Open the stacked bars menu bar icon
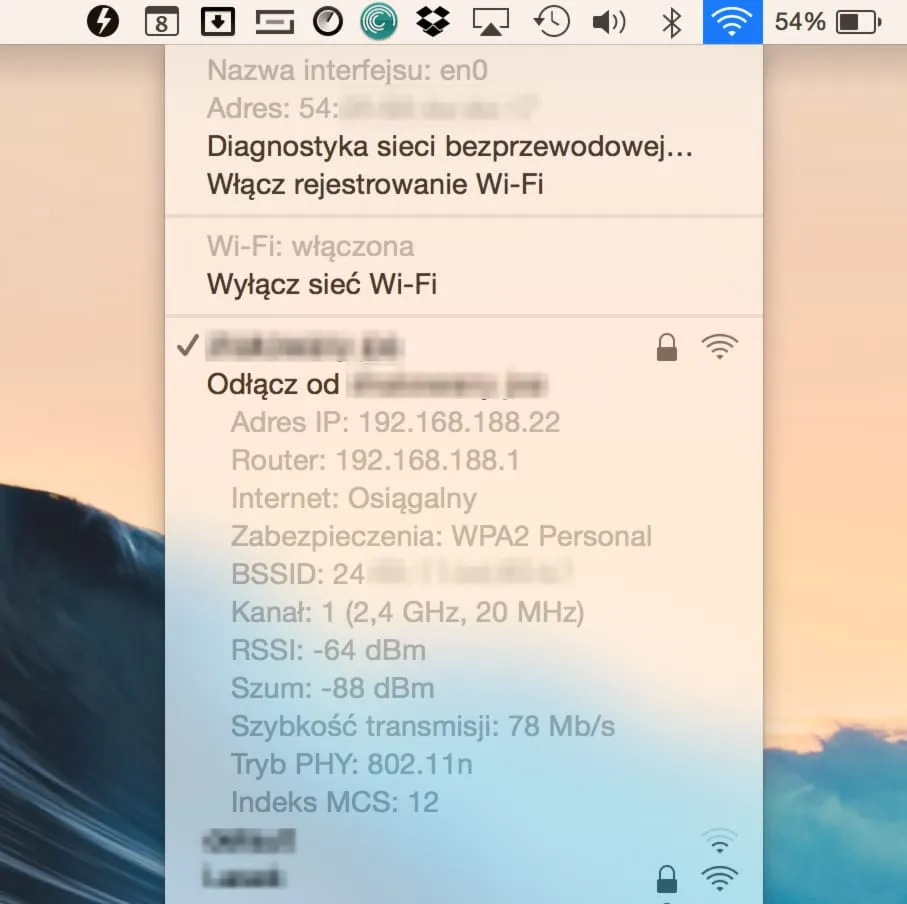Viewport: 907px width, 904px height. pyautogui.click(x=274, y=23)
